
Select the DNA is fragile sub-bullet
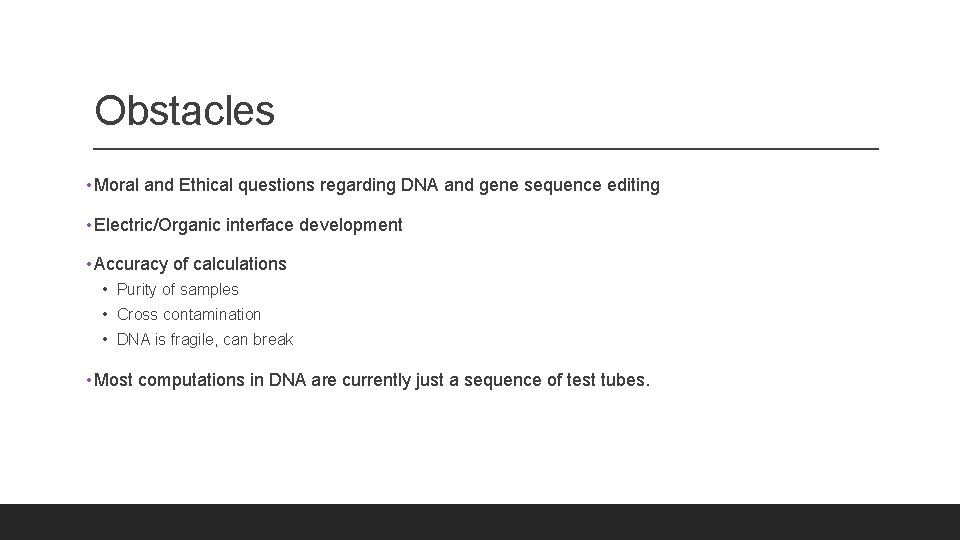pyautogui.click(x=205, y=340)
